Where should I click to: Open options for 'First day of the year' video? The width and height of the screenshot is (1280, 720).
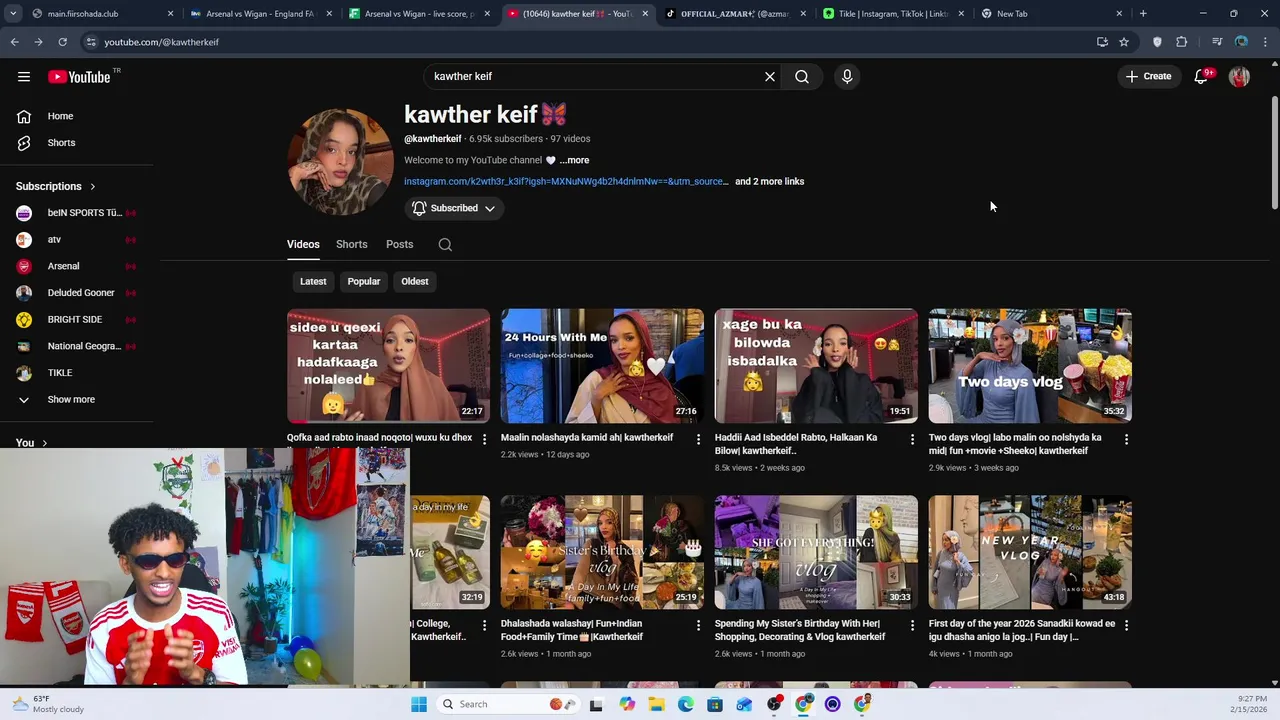pyautogui.click(x=1126, y=625)
